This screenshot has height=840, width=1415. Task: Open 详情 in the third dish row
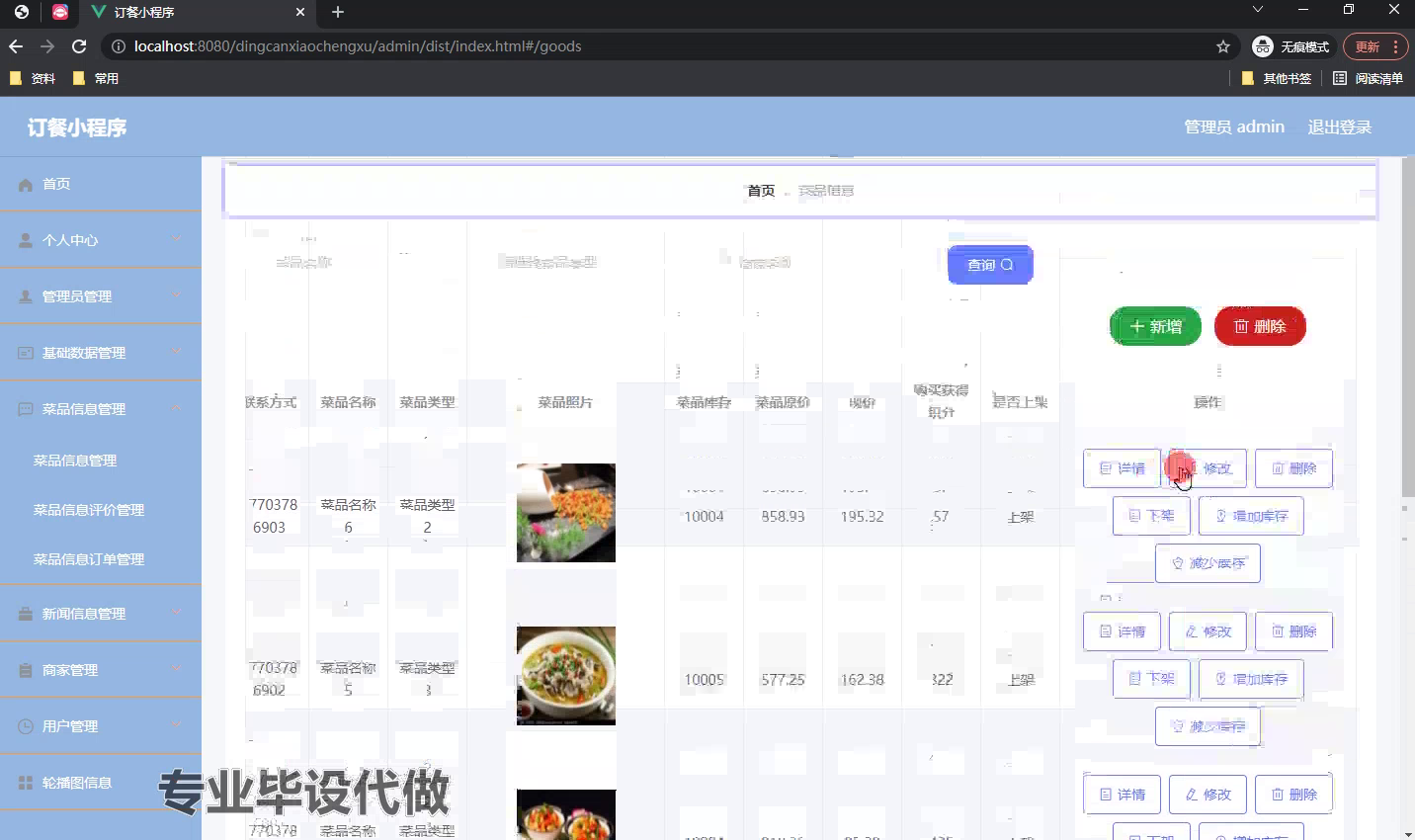coord(1122,795)
